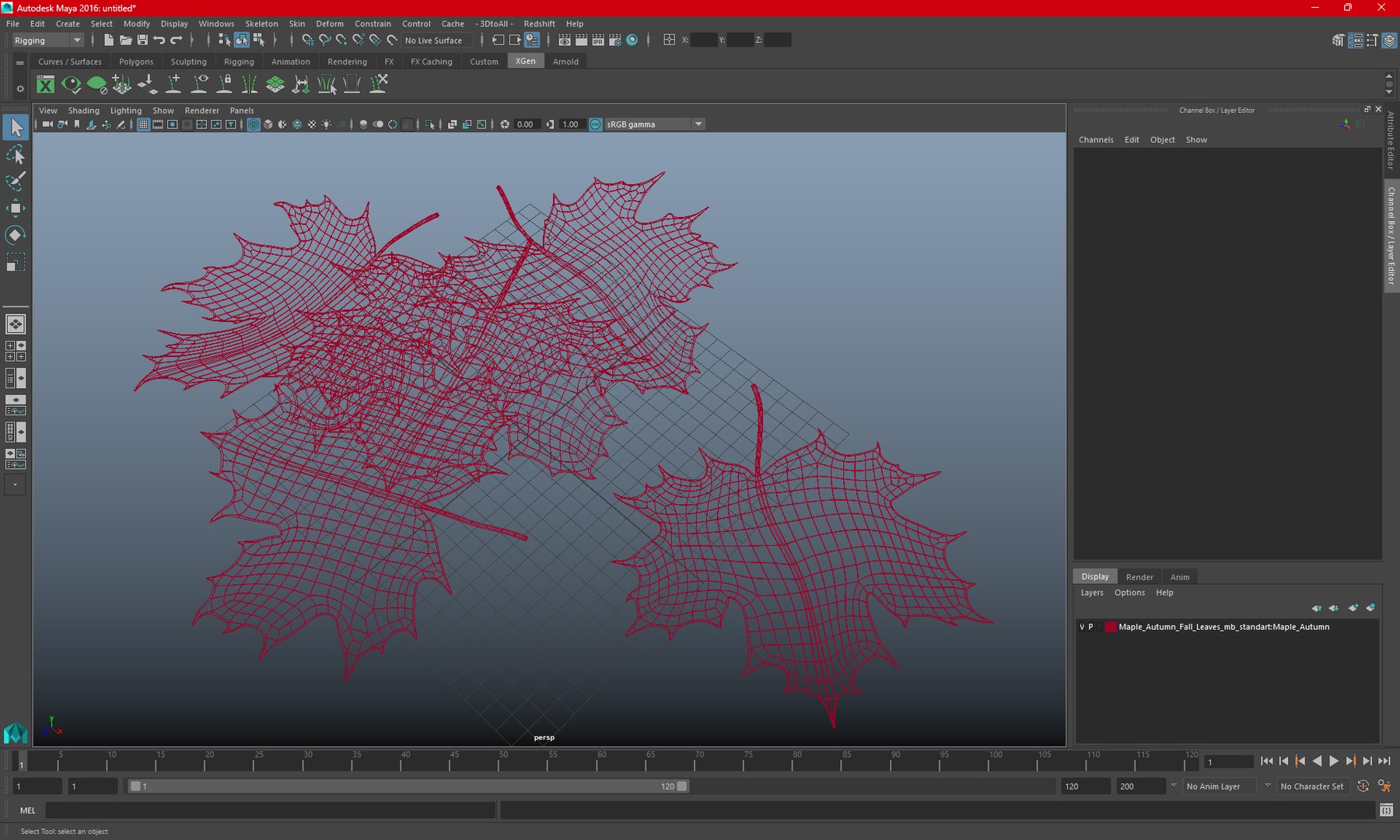
Task: Toggle viewport grid display icon
Action: [x=143, y=124]
